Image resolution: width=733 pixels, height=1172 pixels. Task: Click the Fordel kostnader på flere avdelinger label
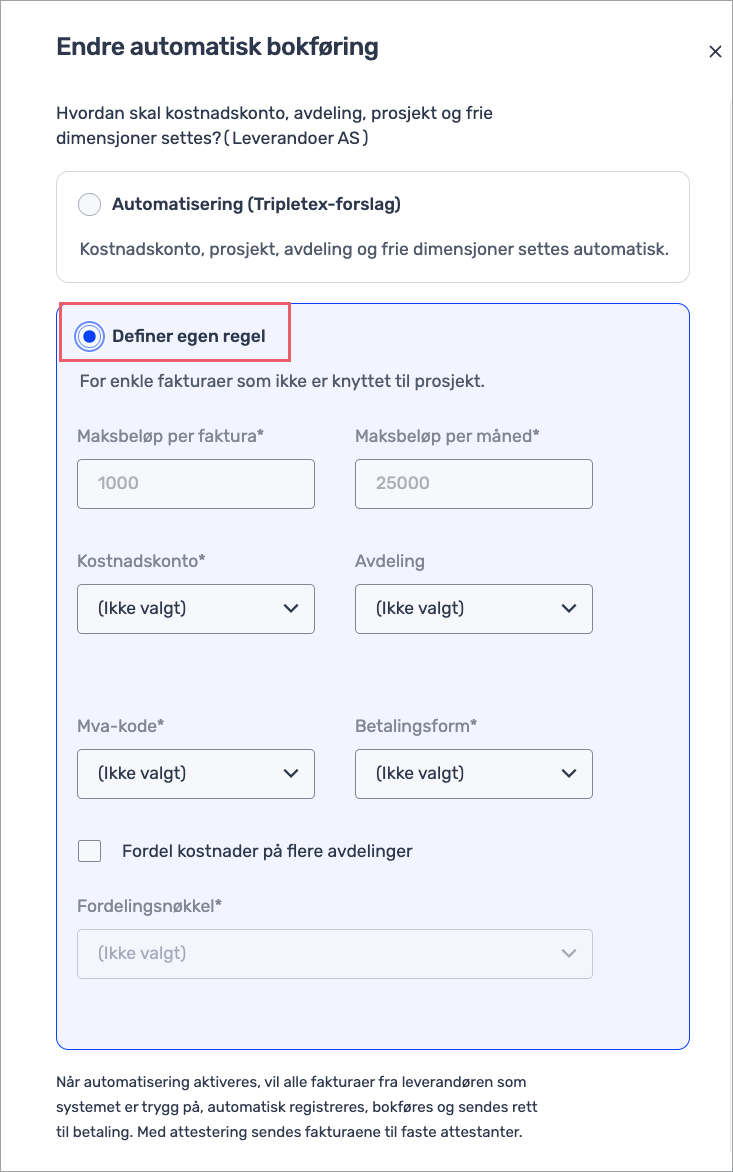click(267, 851)
